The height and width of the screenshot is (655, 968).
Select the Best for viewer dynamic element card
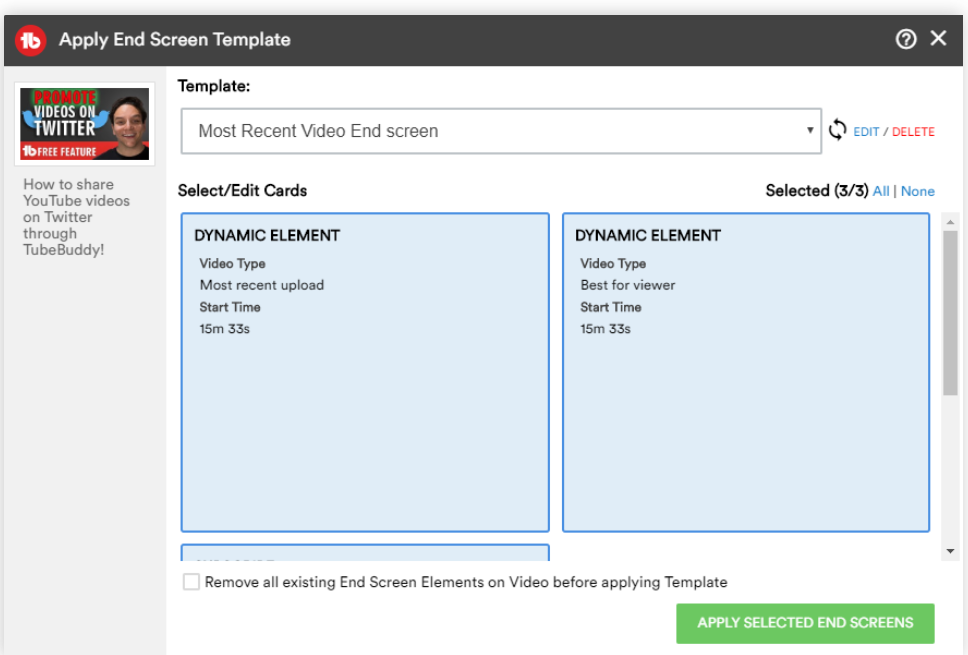pyautogui.click(x=746, y=372)
